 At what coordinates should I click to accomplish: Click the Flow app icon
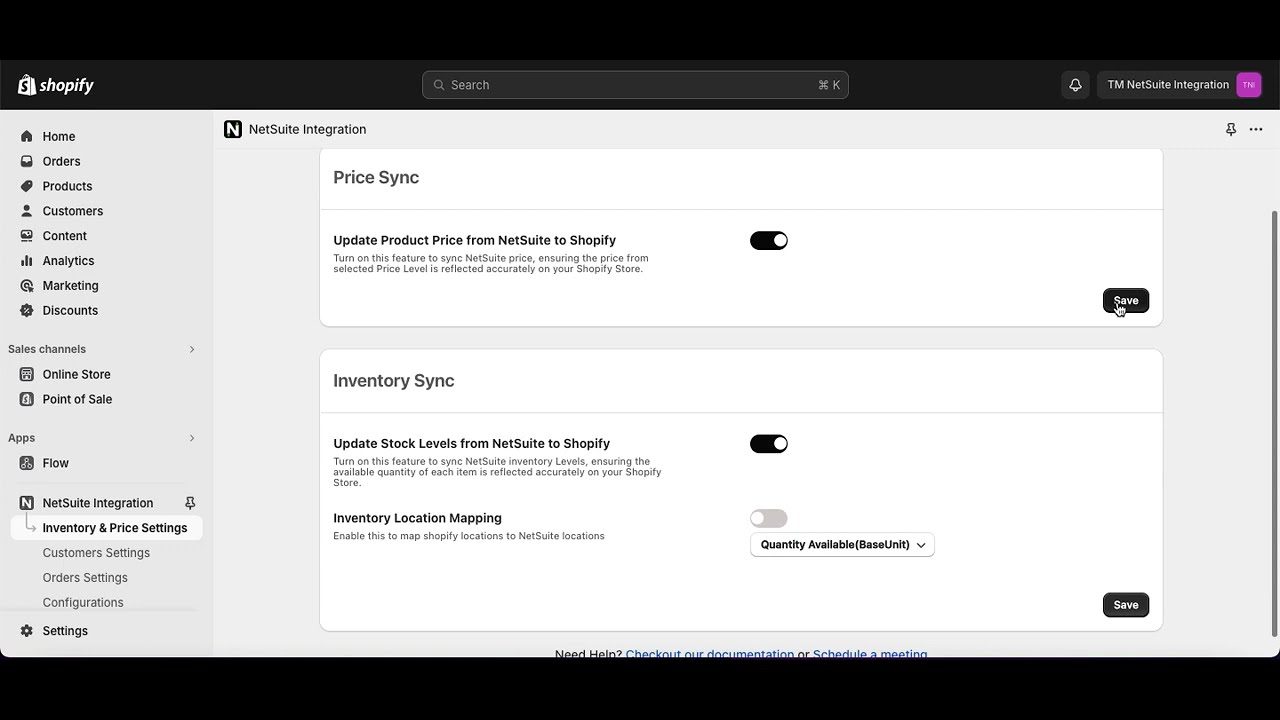coord(27,463)
